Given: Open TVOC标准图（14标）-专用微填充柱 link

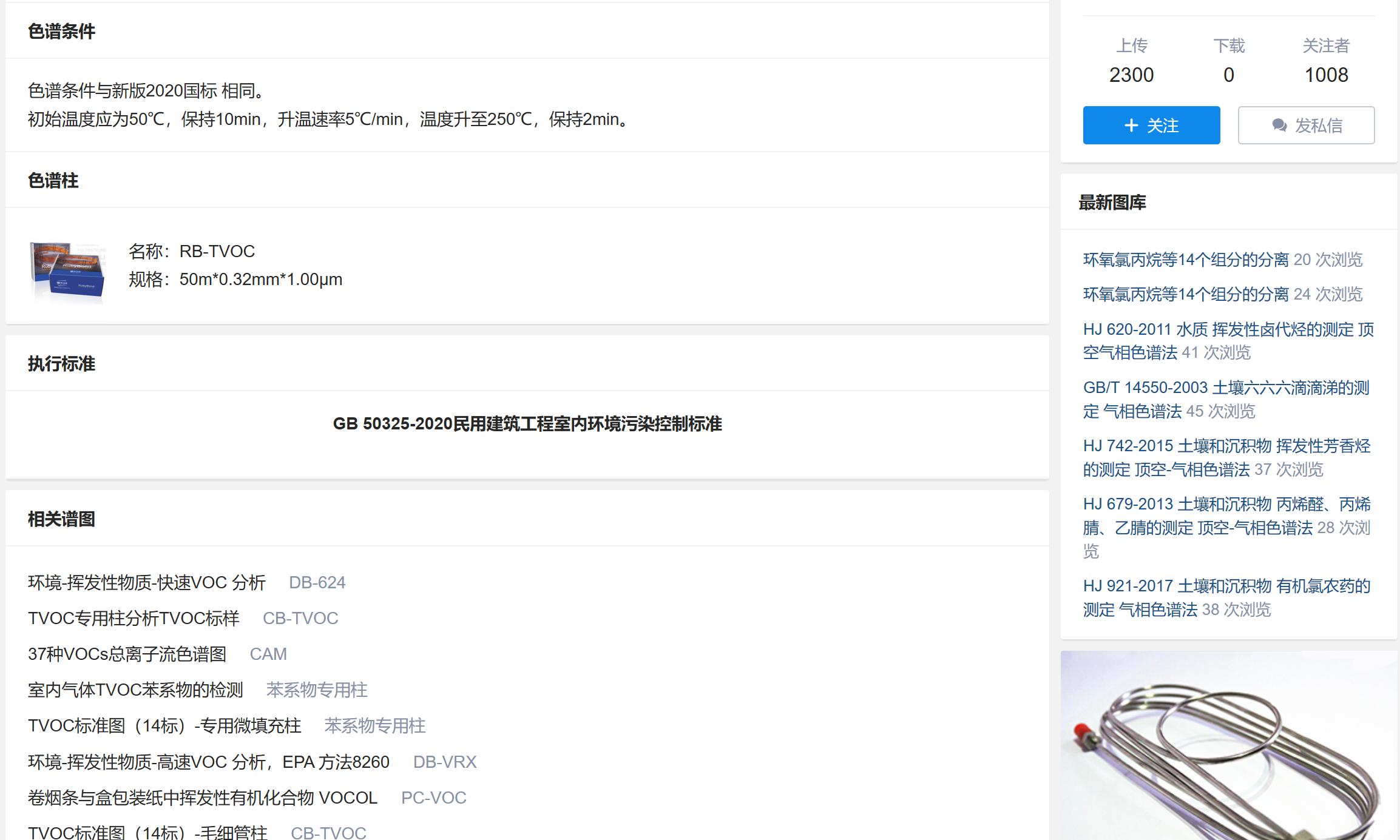Looking at the screenshot, I should 164,725.
